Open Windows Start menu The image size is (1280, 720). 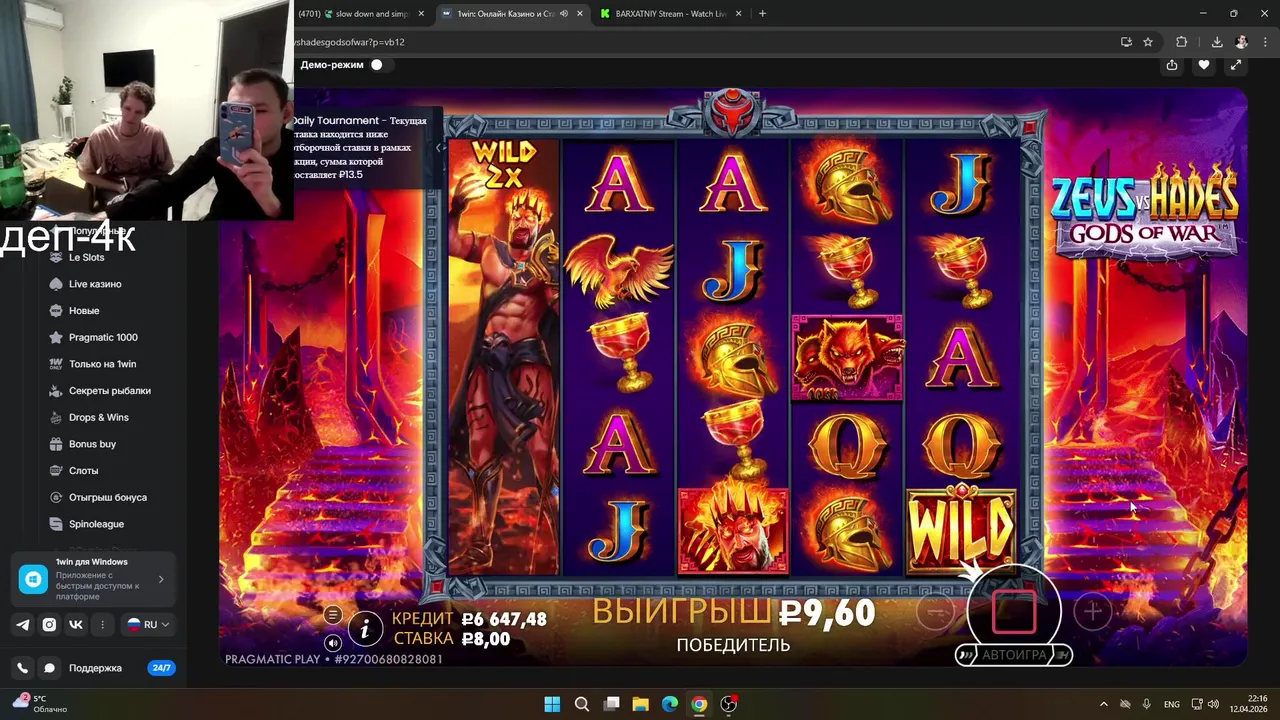click(x=552, y=704)
